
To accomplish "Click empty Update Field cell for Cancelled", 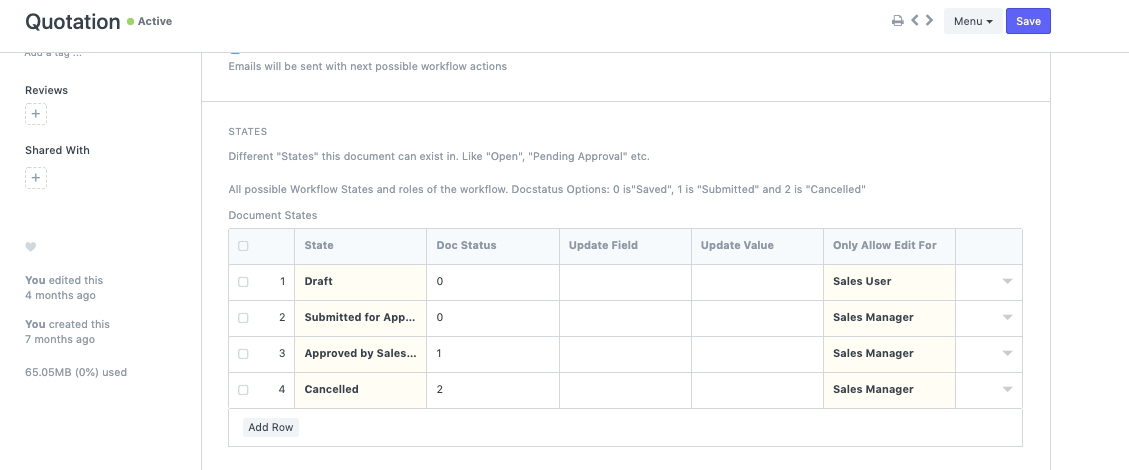I will click(624, 390).
